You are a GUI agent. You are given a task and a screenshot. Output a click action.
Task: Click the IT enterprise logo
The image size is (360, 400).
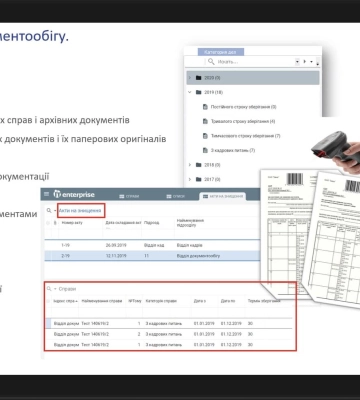click(74, 194)
